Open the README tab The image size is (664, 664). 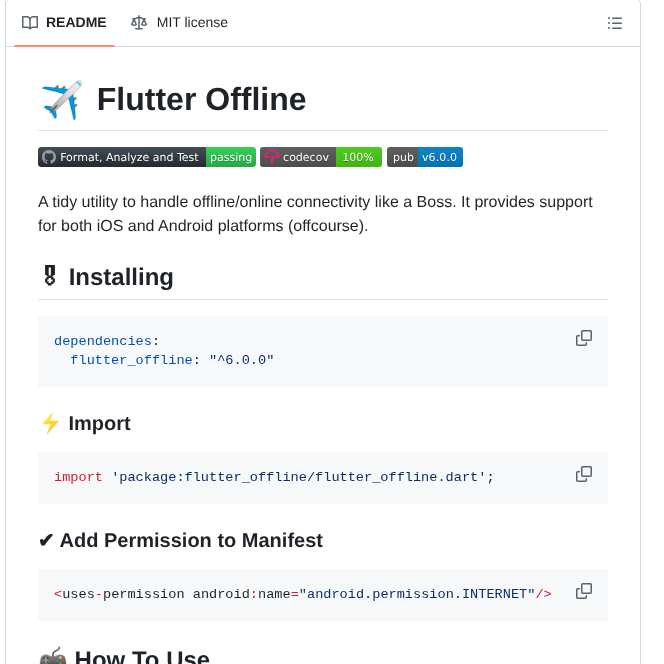64,22
